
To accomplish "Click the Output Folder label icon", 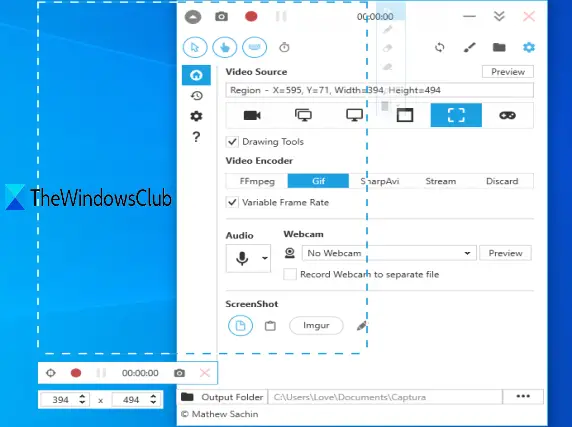I will point(187,397).
